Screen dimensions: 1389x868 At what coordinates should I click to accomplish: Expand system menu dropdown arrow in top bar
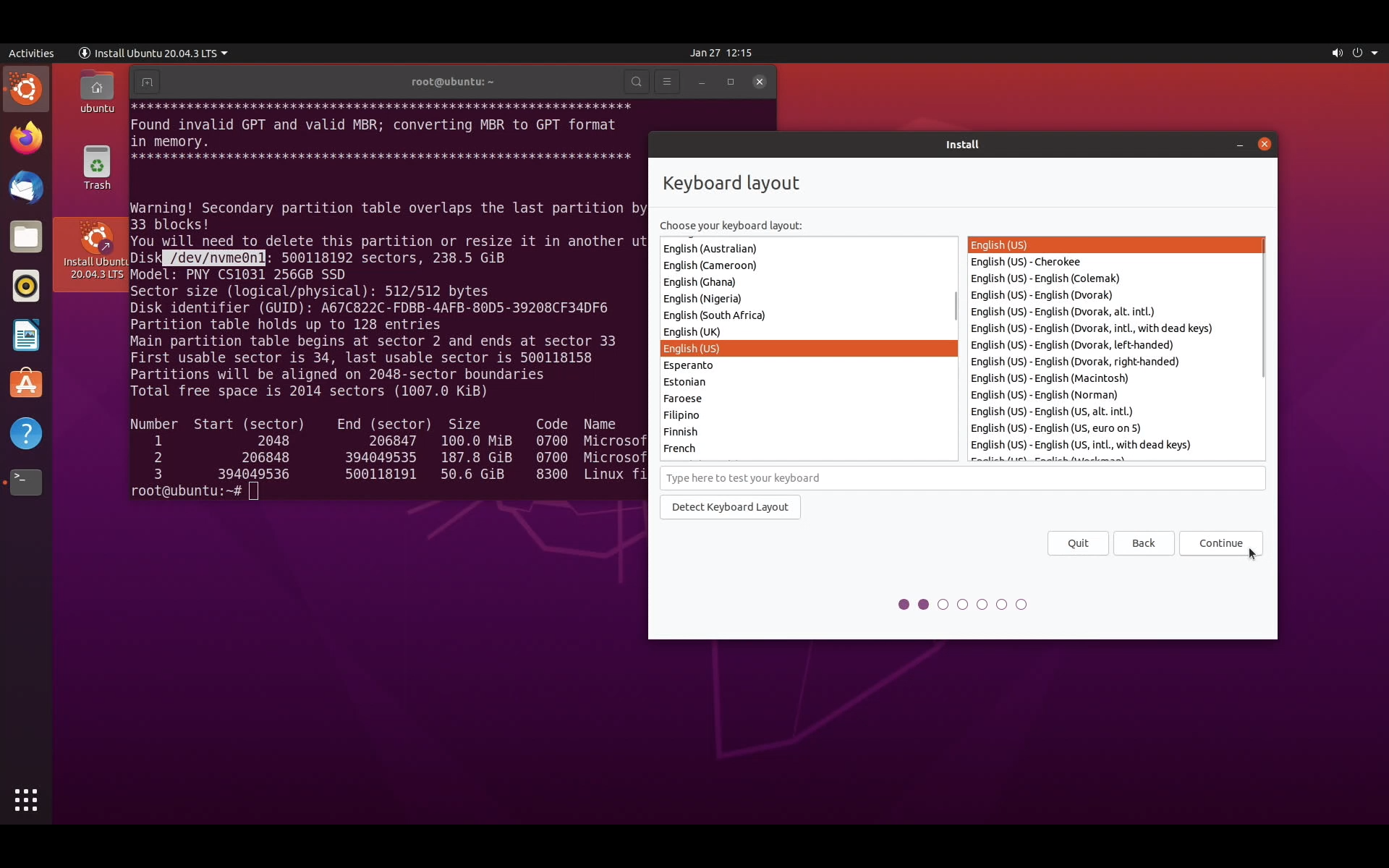pos(1375,53)
